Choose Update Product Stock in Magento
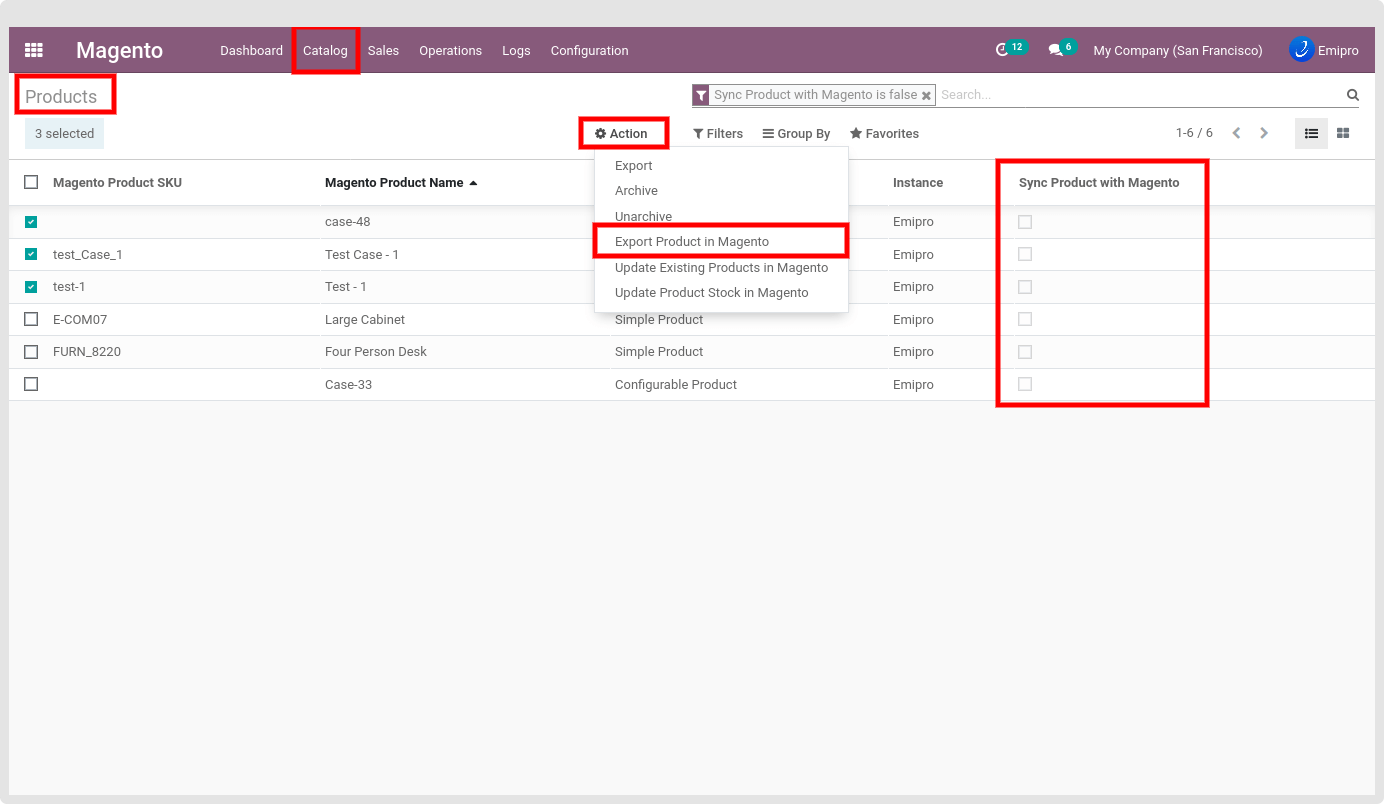The height and width of the screenshot is (804, 1384). (x=721, y=293)
